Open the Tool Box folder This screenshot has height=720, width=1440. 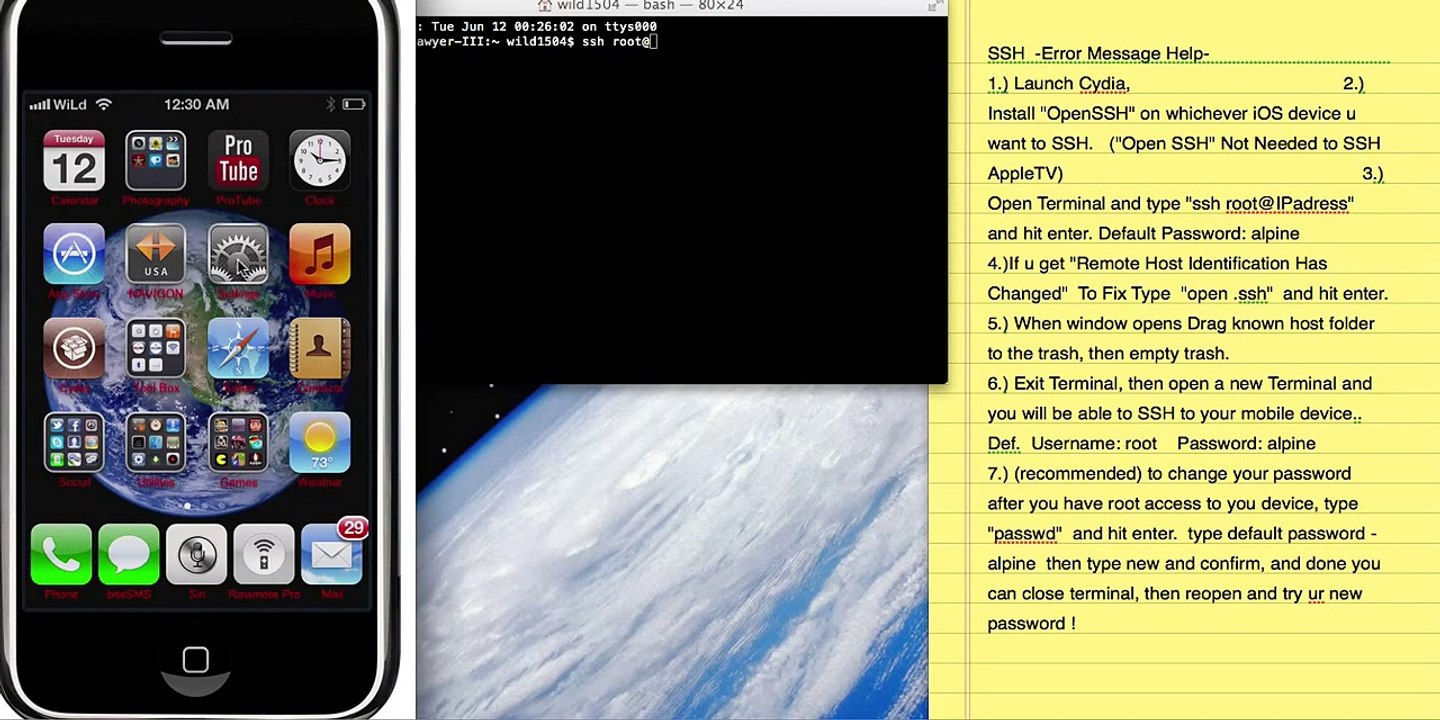(x=156, y=348)
